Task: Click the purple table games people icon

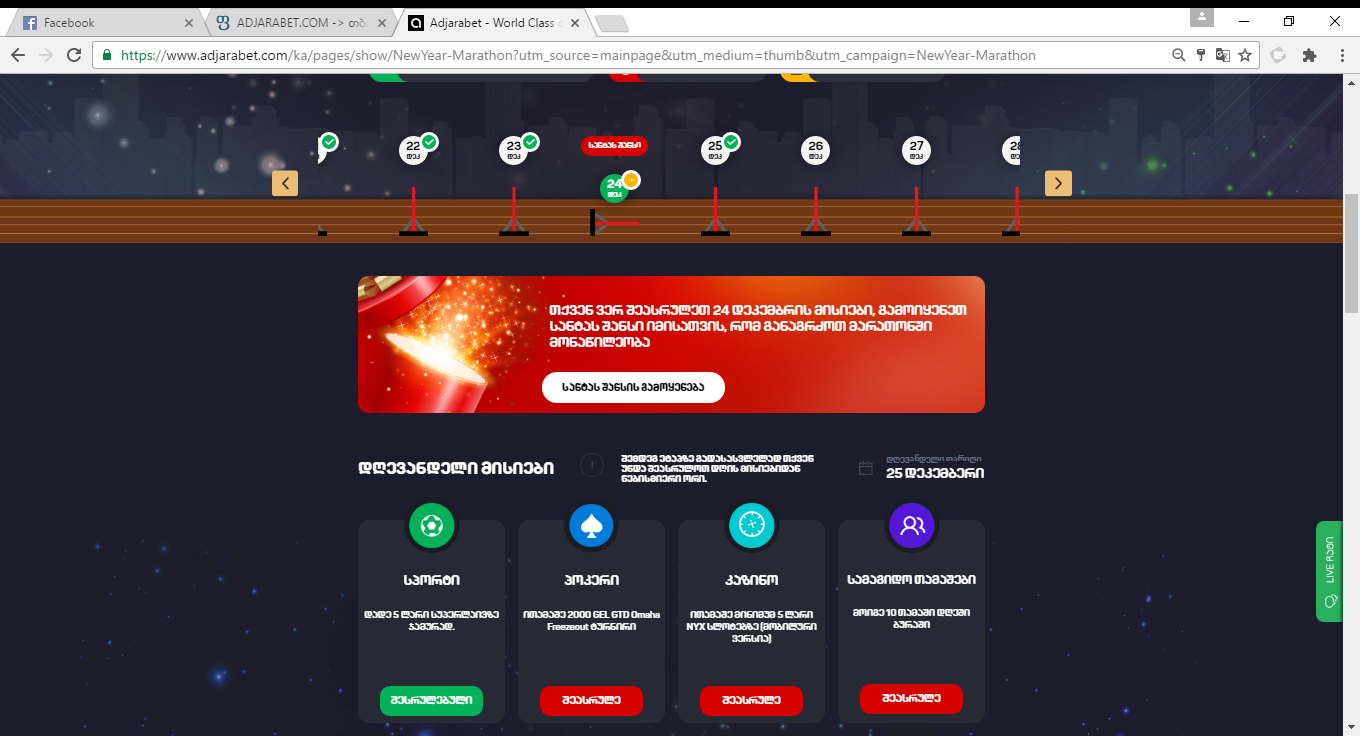Action: pos(911,525)
